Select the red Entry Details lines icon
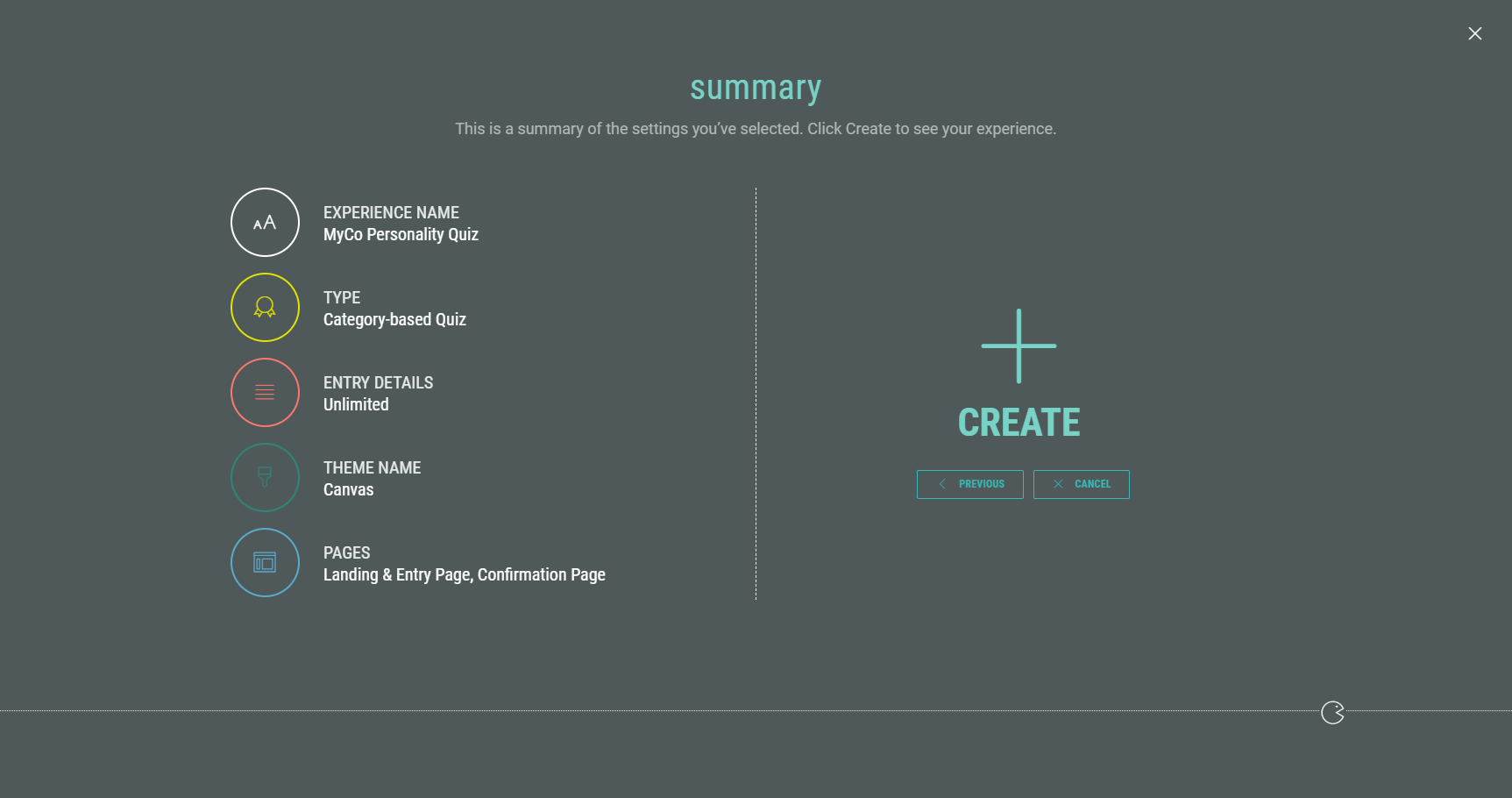 tap(265, 393)
